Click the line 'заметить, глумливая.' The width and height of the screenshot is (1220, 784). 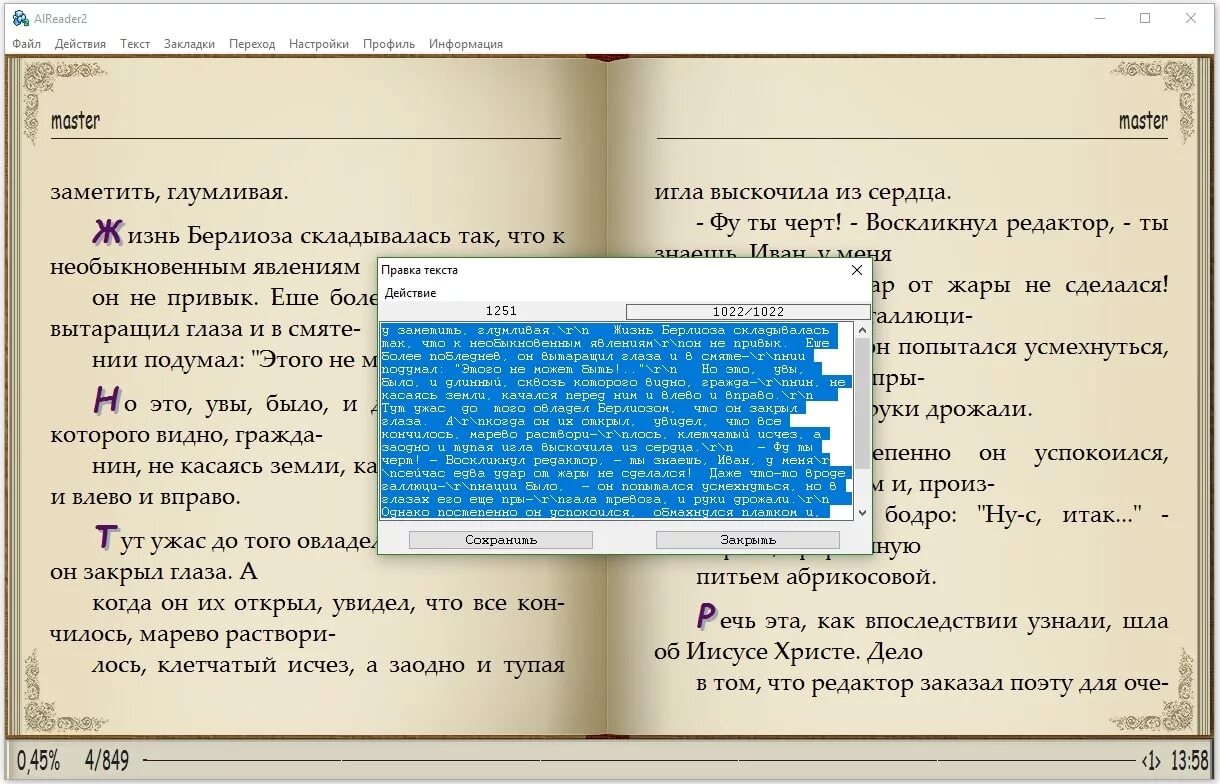click(169, 193)
